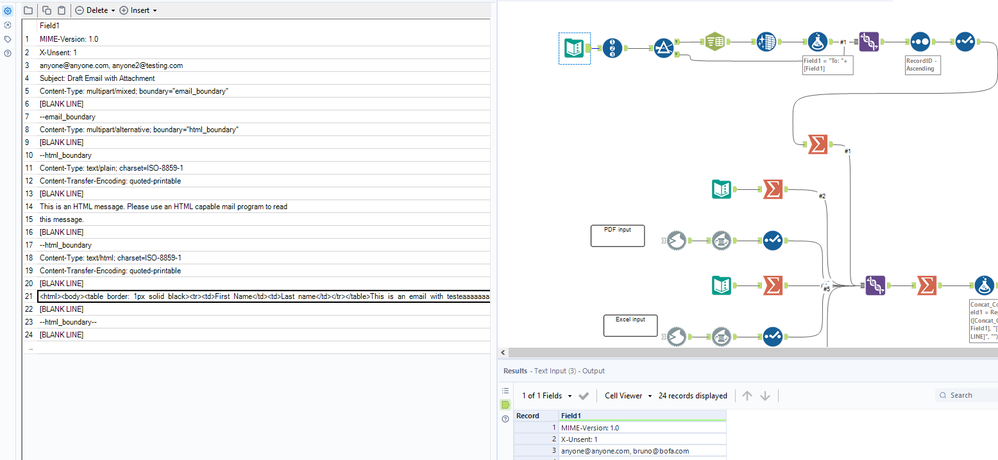Click the open file folder icon
998x460 pixels.
[x=28, y=10]
